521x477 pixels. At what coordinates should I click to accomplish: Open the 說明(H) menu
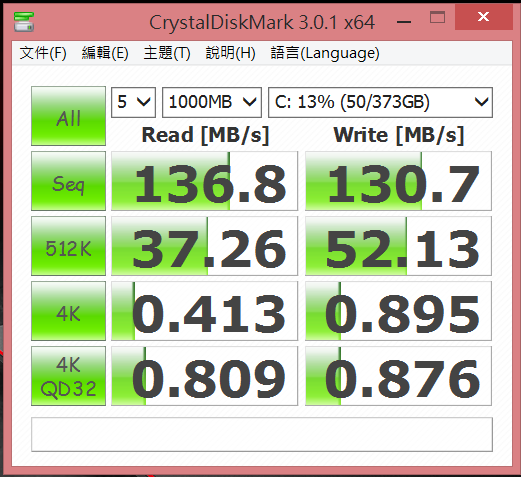point(231,53)
